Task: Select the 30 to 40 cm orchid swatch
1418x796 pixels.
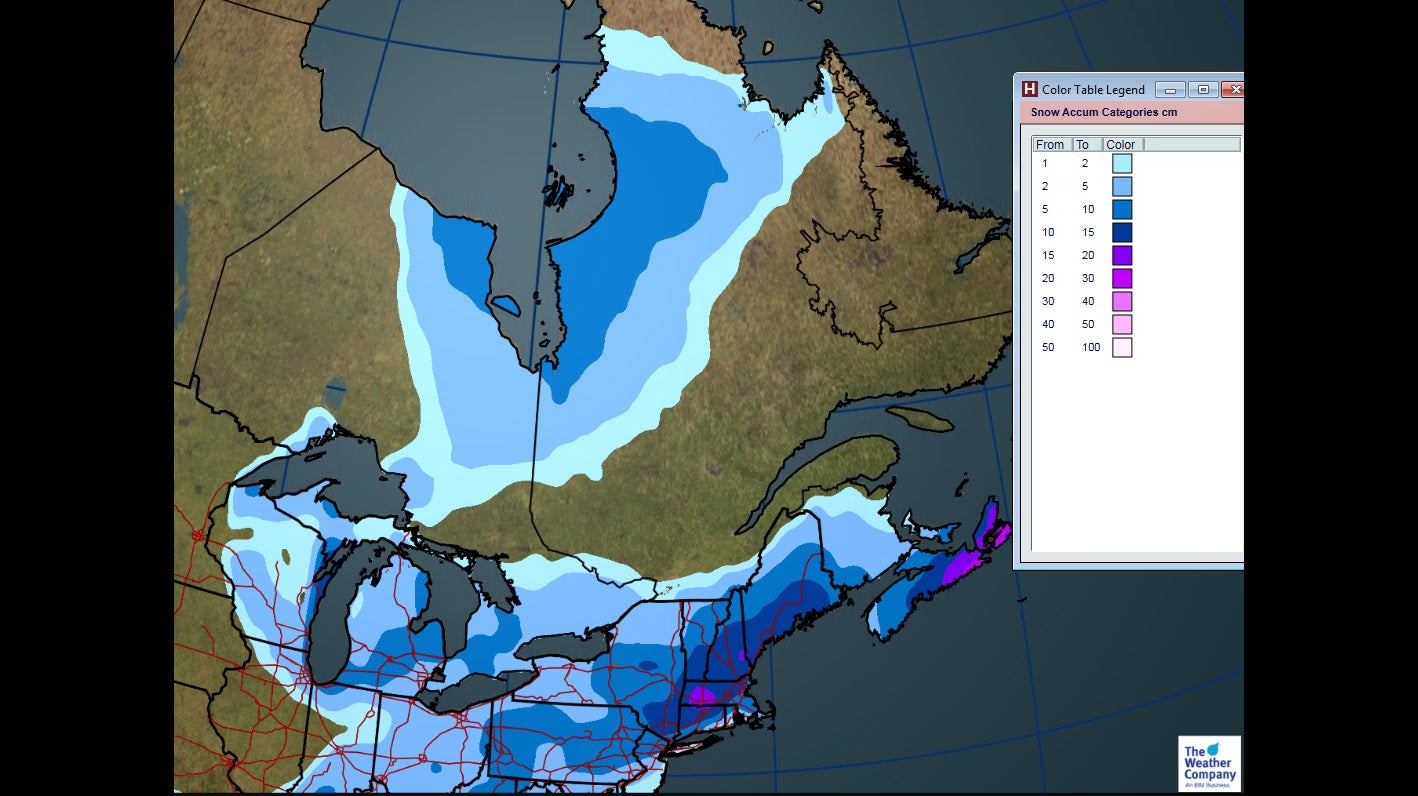Action: click(1121, 301)
